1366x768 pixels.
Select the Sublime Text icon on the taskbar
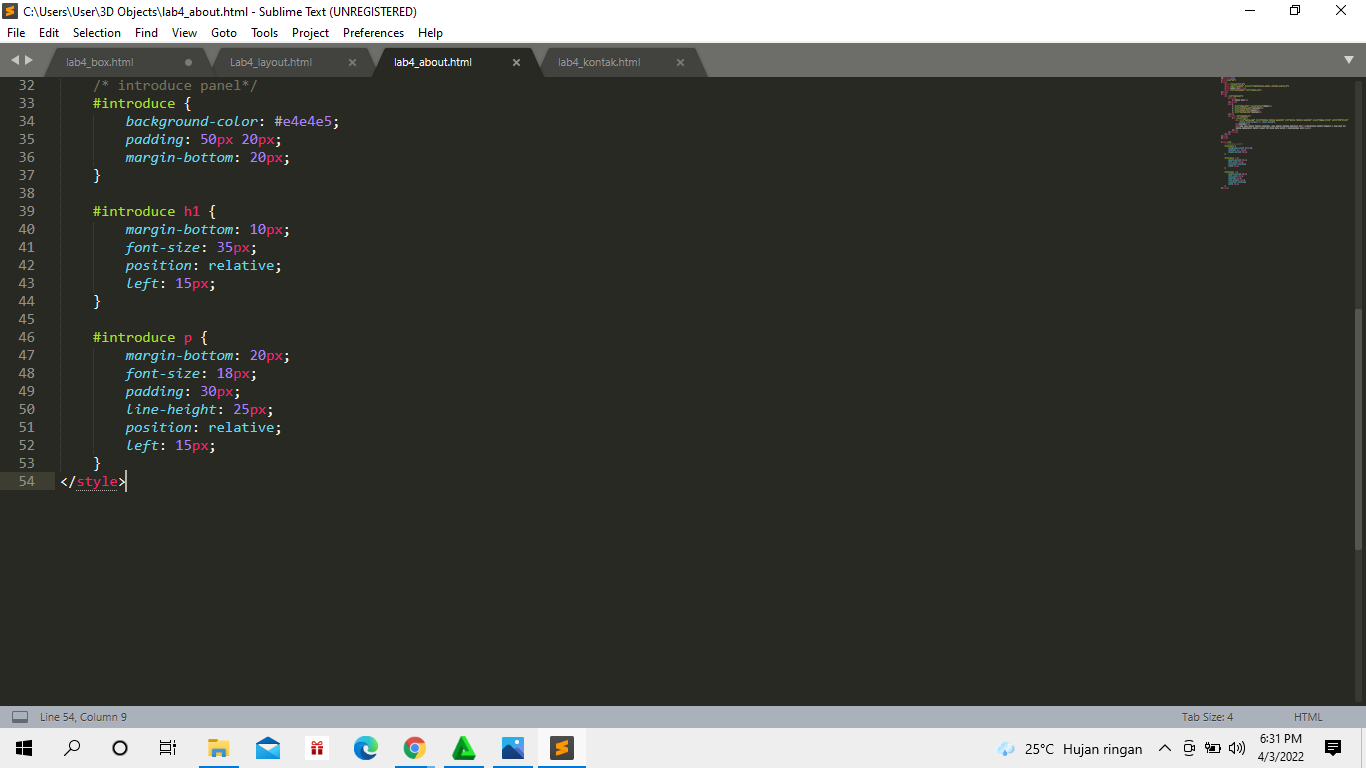pyautogui.click(x=561, y=747)
